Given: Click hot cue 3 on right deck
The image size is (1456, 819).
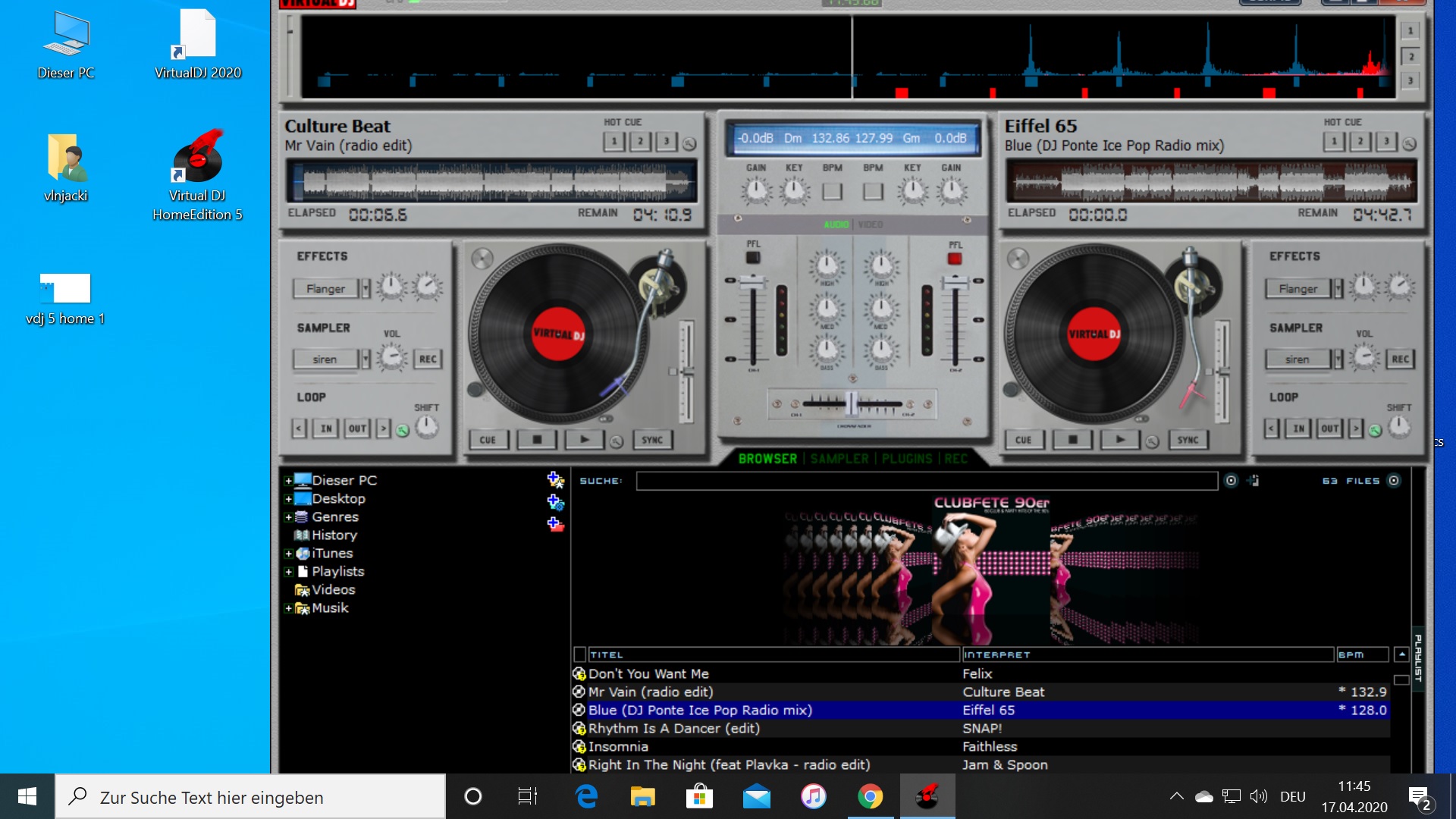Looking at the screenshot, I should coord(1386,142).
